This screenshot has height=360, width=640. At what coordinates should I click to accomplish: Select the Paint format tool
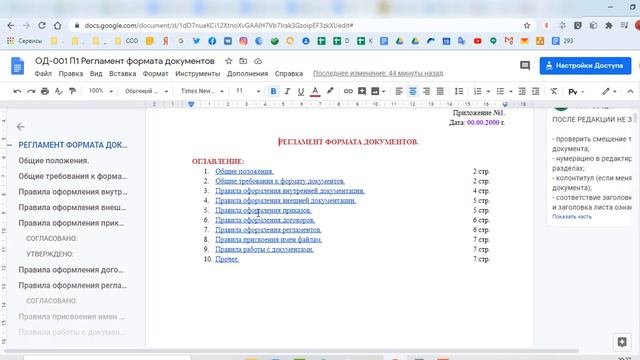click(72, 91)
